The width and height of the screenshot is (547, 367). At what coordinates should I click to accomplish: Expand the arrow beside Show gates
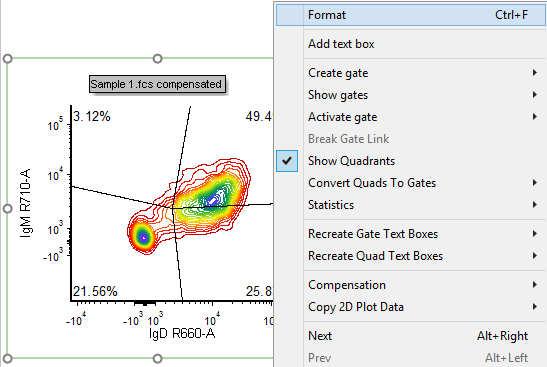tap(534, 95)
